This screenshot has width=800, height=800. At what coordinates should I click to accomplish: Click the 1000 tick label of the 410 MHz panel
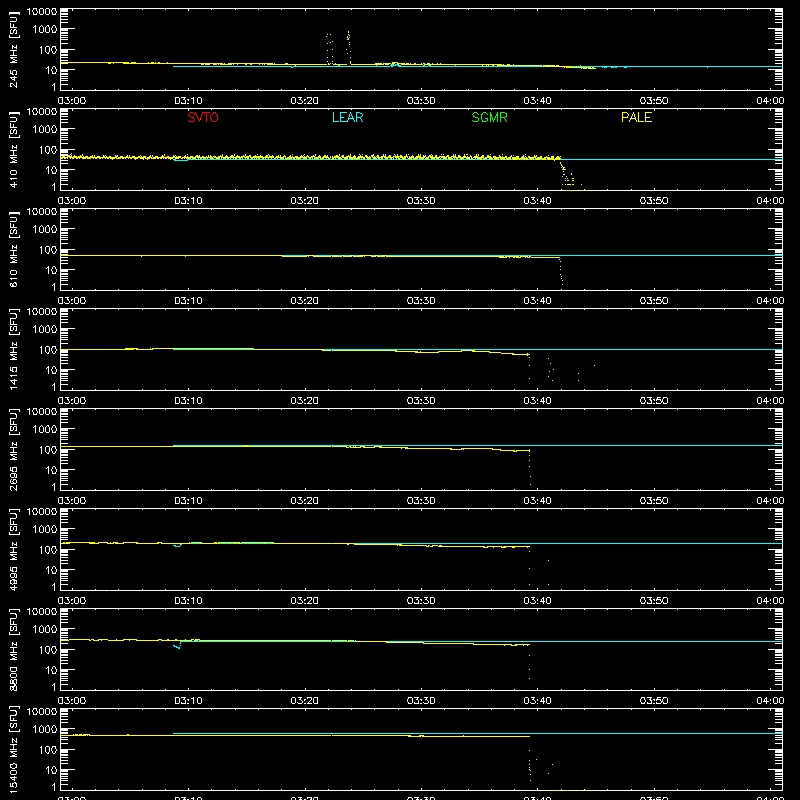(45, 130)
